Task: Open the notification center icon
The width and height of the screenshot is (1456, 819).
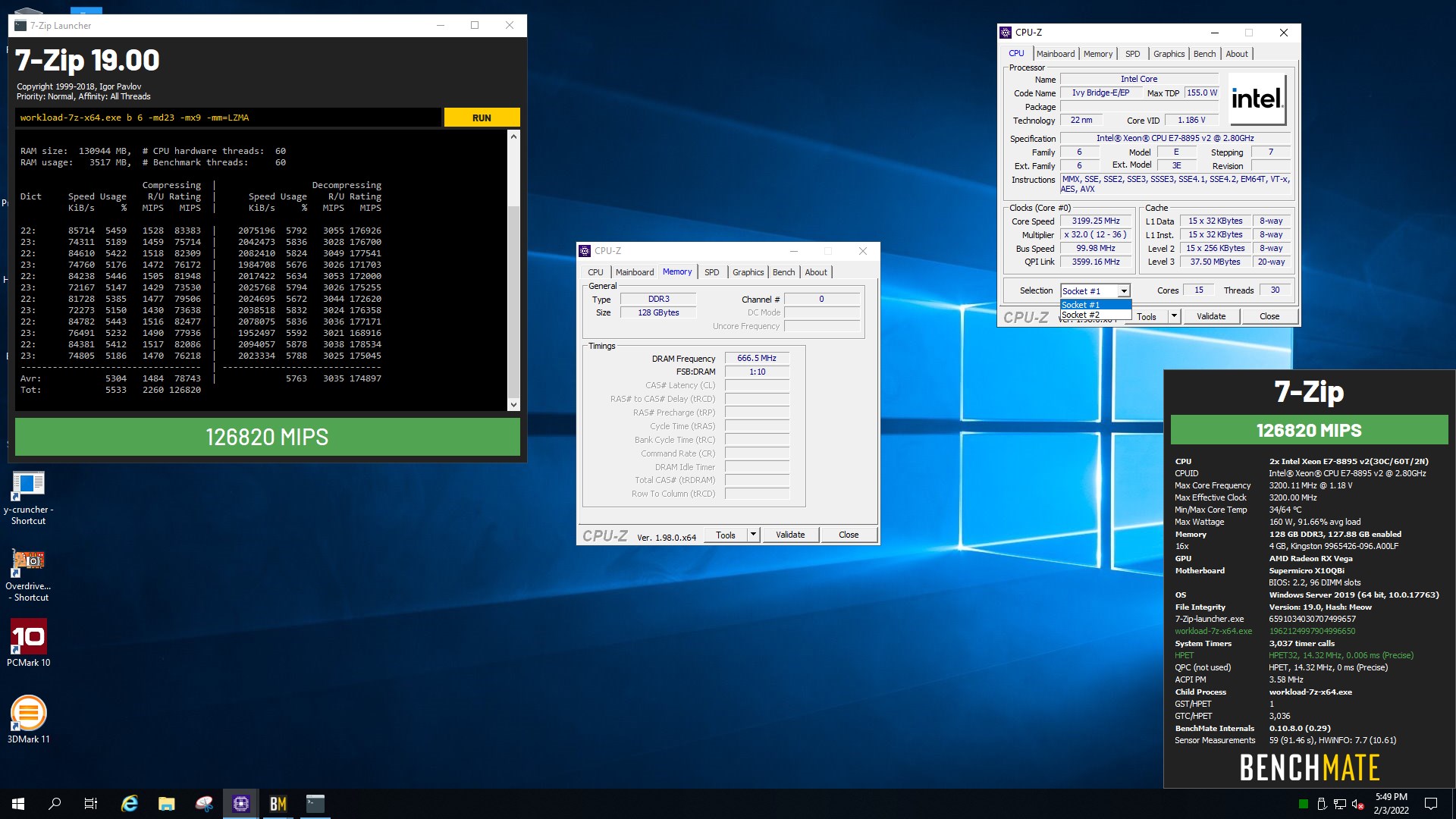Action: click(1431, 804)
